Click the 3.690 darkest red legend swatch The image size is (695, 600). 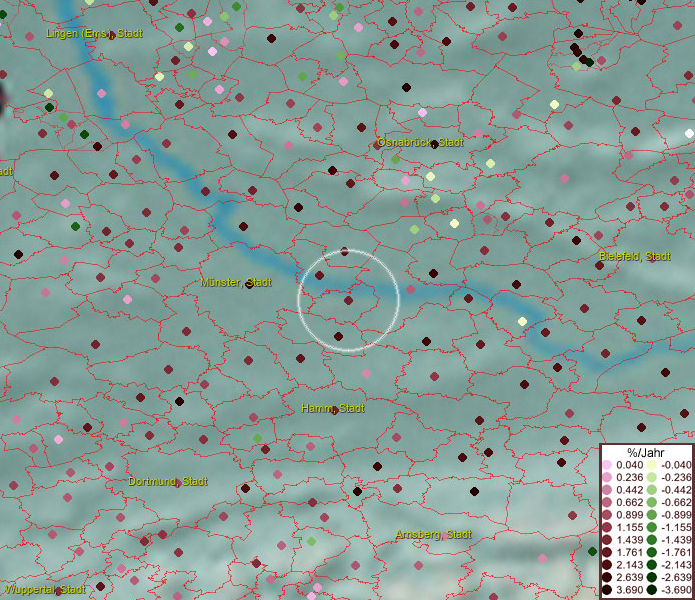point(607,590)
